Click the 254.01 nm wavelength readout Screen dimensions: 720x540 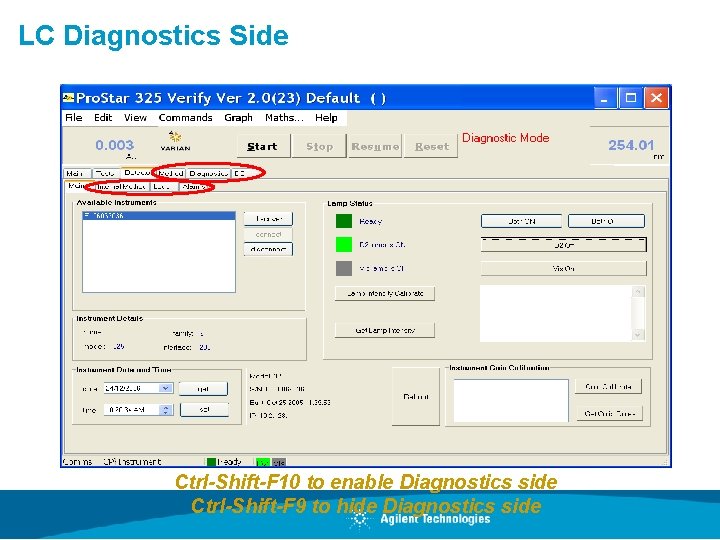click(630, 146)
